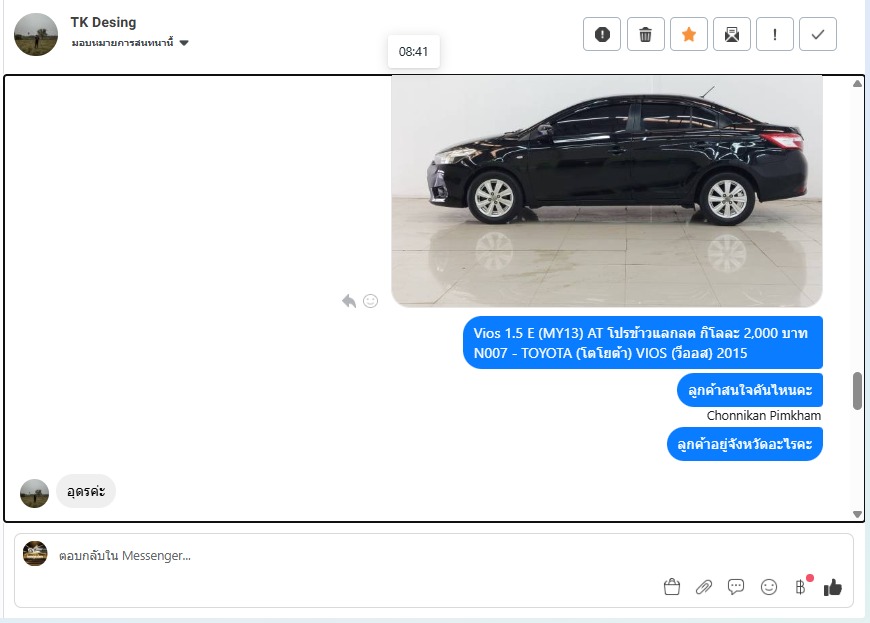The width and height of the screenshot is (870, 623).
Task: Open assign conversation dropdown arrow
Action: click(x=184, y=43)
